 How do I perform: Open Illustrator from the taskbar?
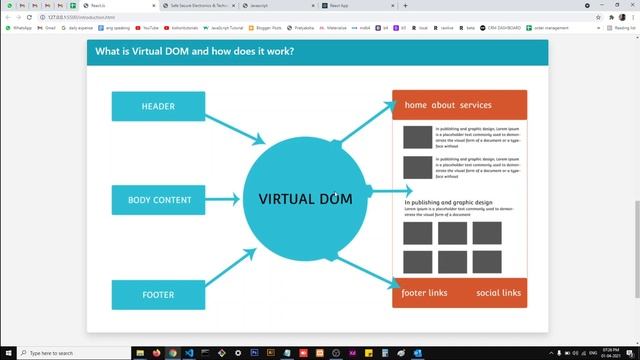click(271, 353)
